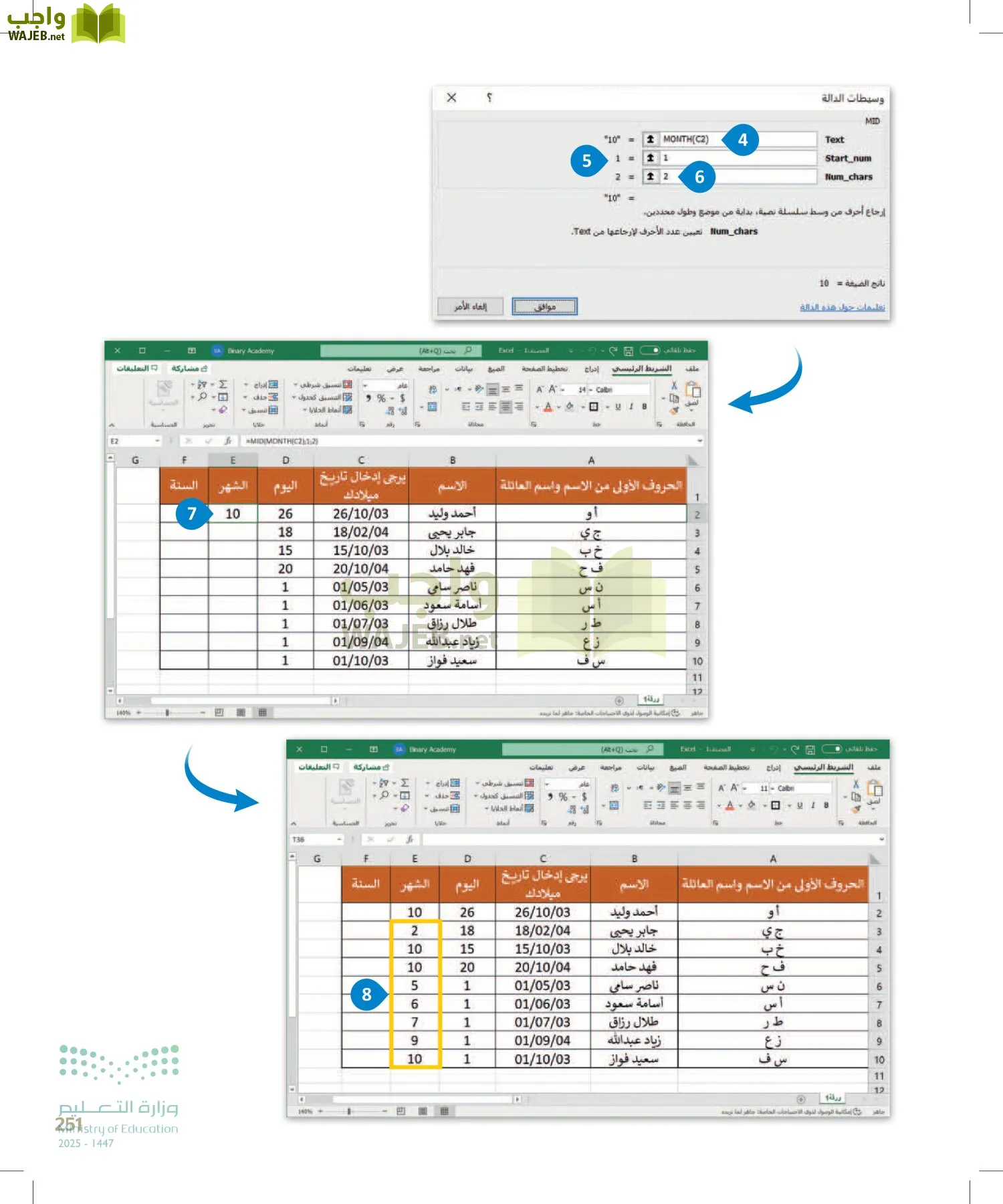This screenshot has width=1003, height=1204.
Task: Click inside the Start_num input field
Action: click(736, 158)
